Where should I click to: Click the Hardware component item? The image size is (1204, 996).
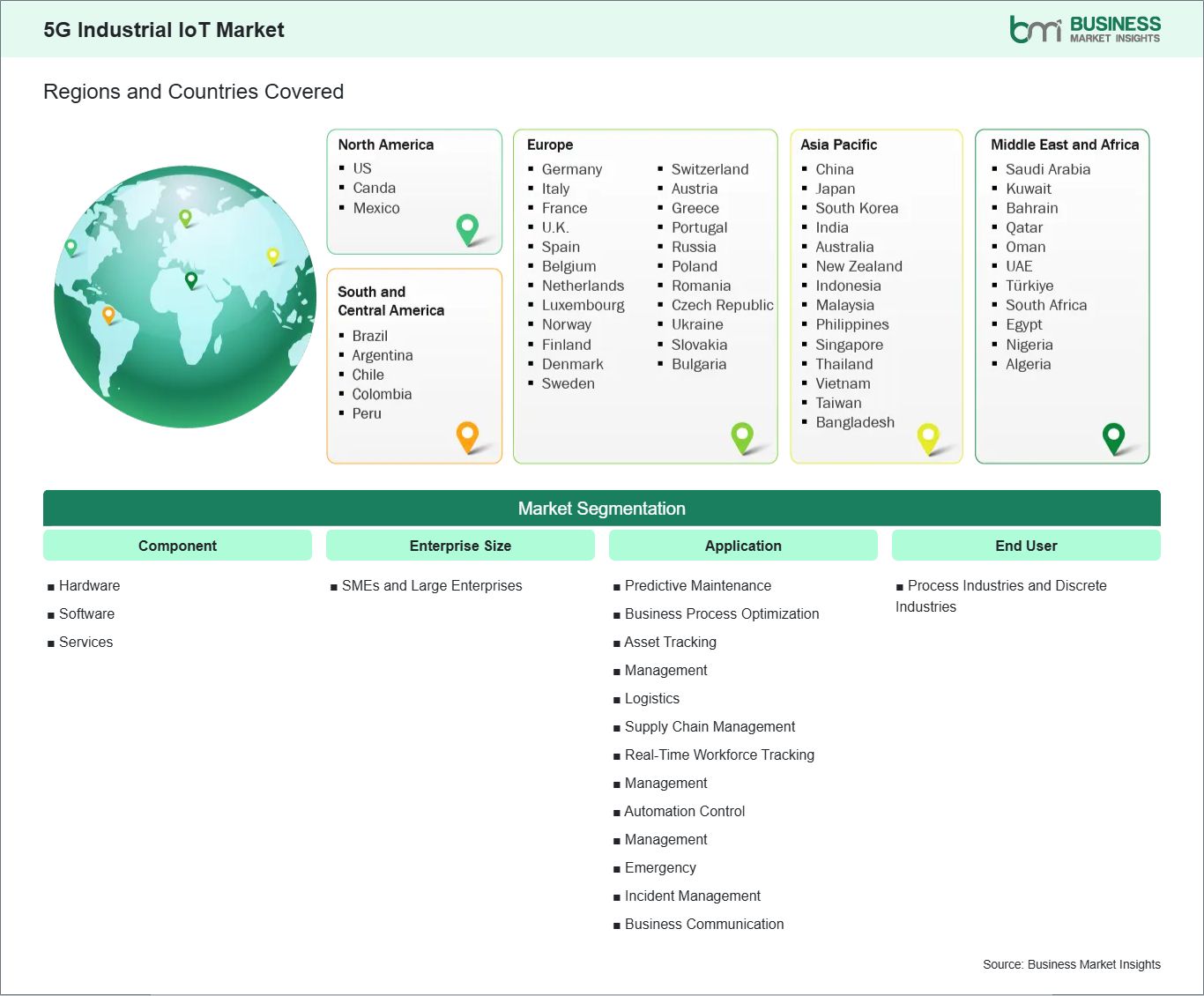point(89,585)
